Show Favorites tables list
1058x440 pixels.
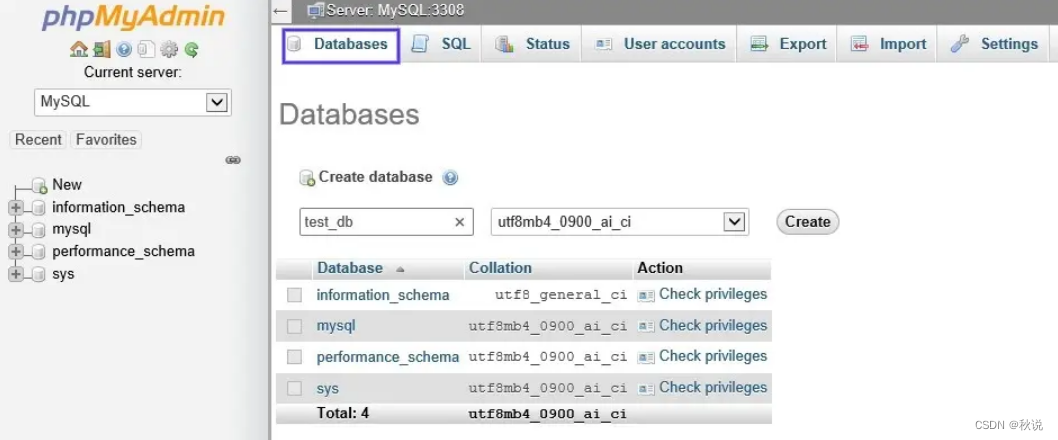[106, 140]
